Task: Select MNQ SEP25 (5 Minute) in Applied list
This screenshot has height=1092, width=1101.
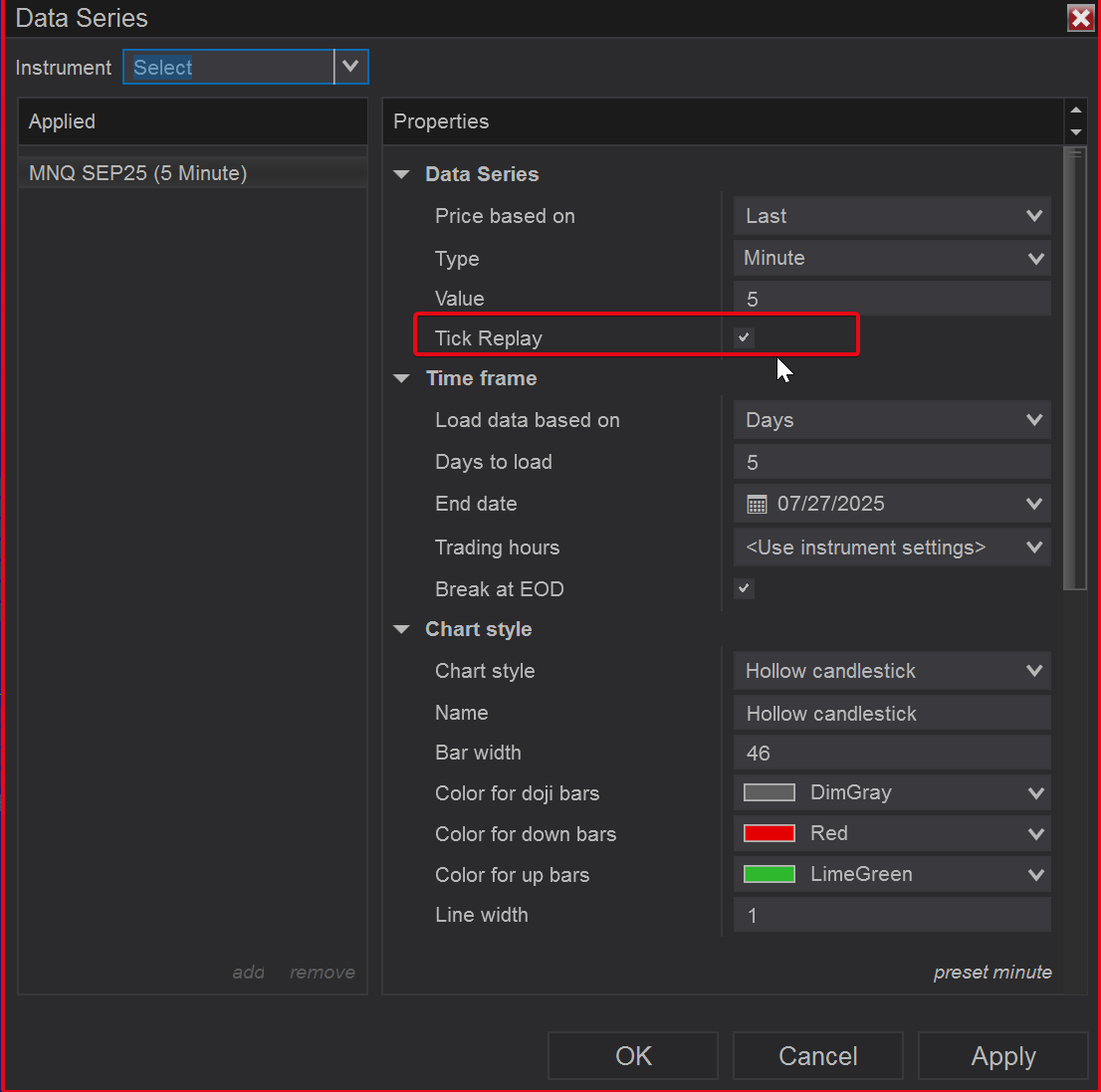Action: click(138, 173)
